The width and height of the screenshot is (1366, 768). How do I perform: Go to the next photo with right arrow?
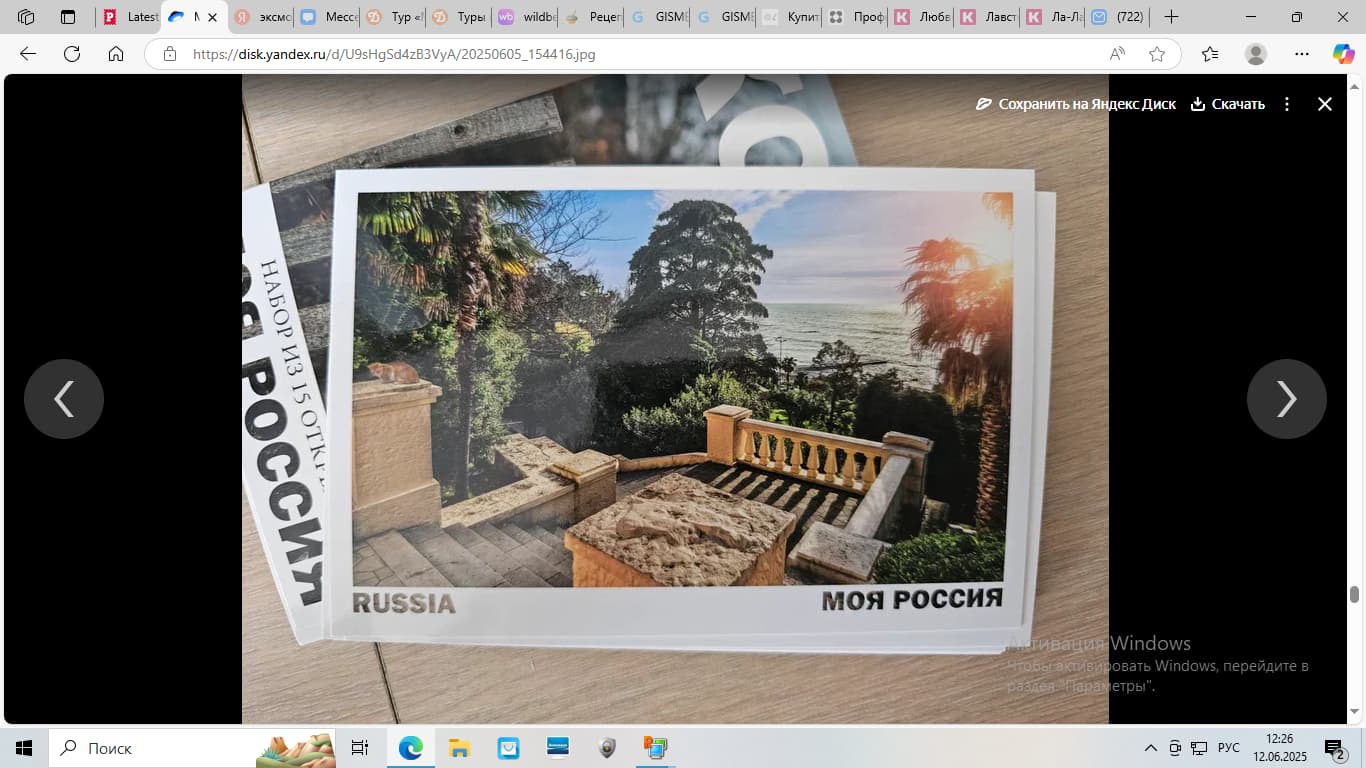click(1286, 399)
